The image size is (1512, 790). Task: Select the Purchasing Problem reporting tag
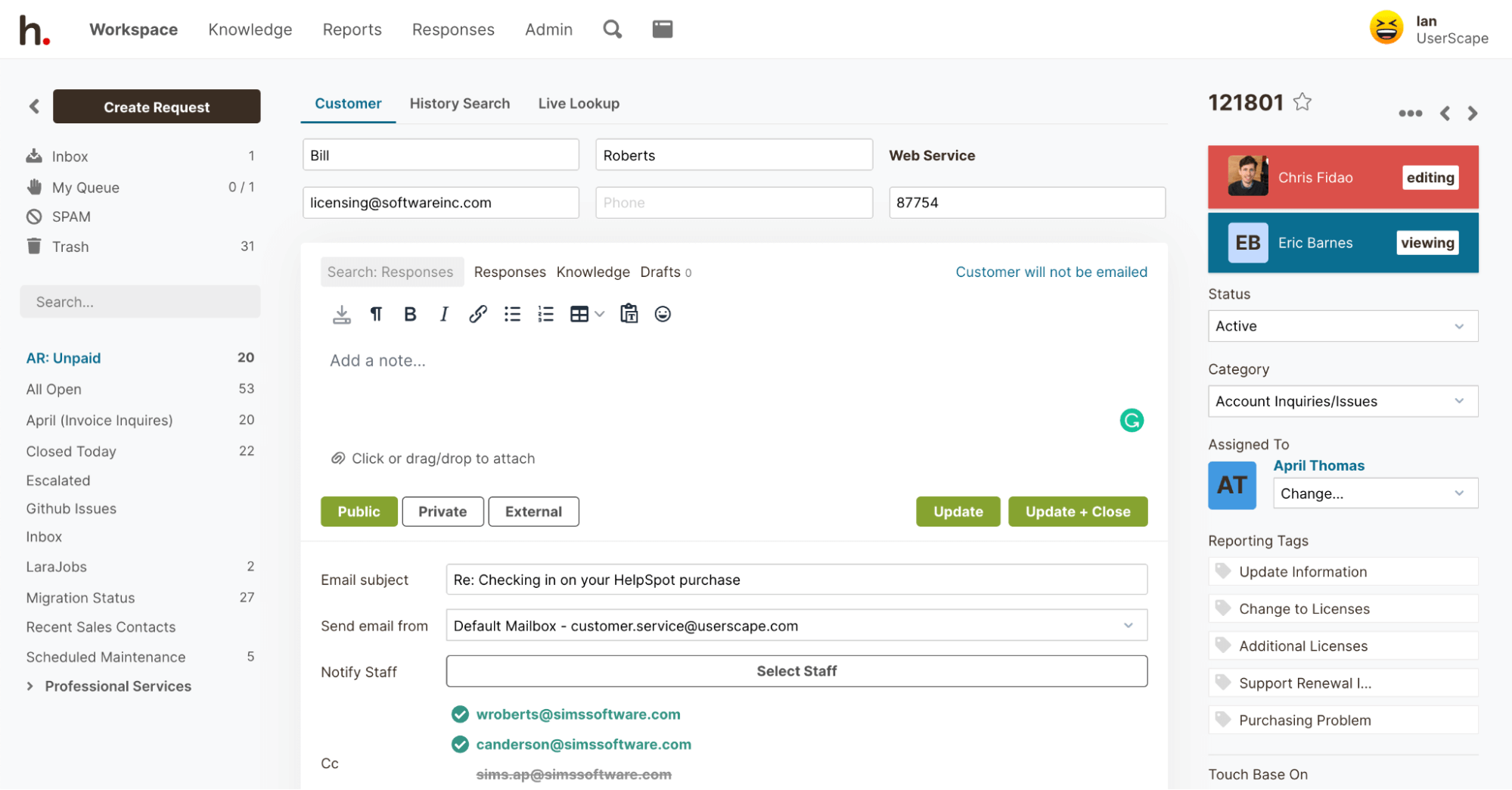point(1304,720)
